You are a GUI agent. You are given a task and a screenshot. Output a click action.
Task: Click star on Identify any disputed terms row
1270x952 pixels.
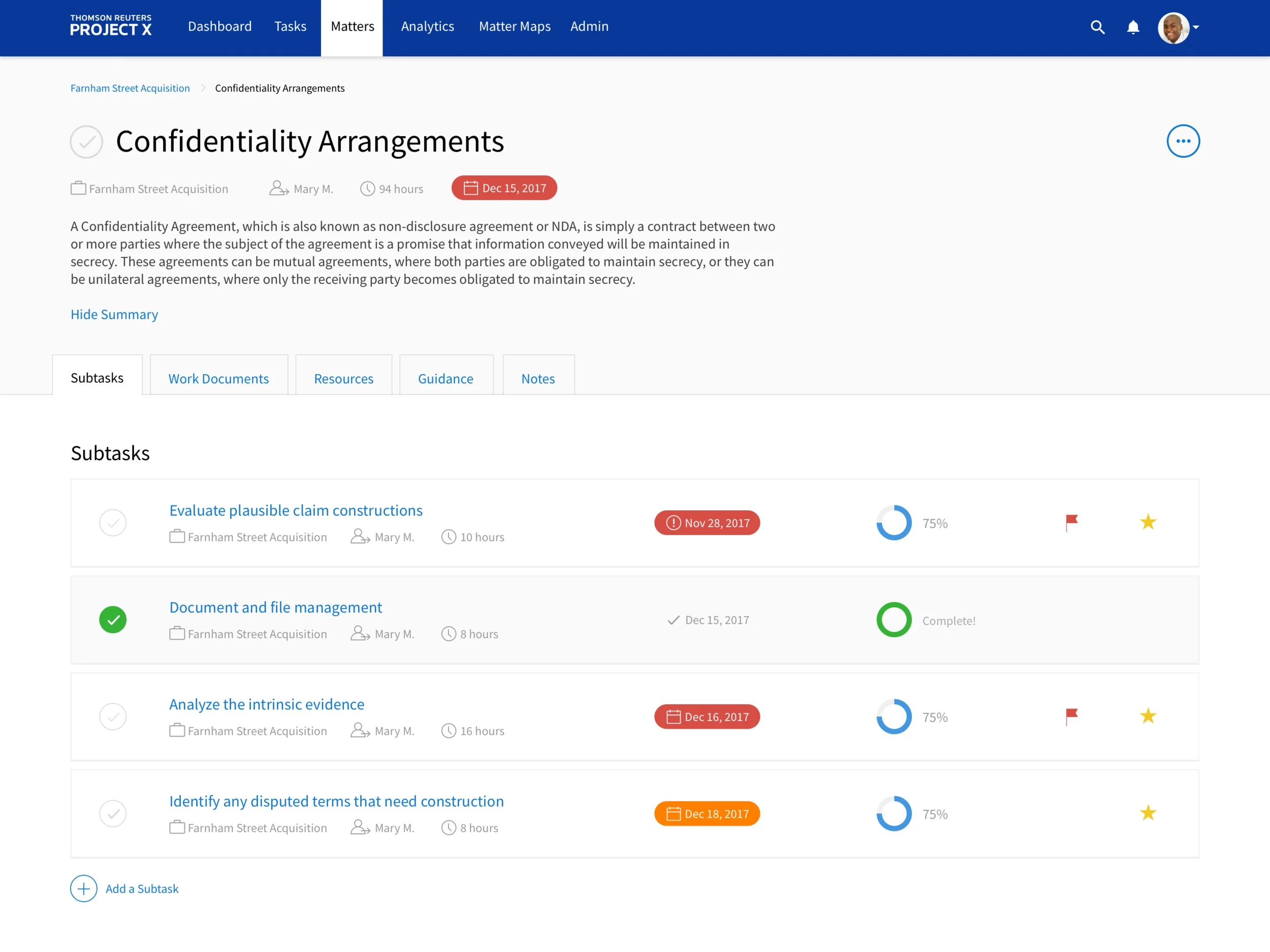[x=1148, y=813]
